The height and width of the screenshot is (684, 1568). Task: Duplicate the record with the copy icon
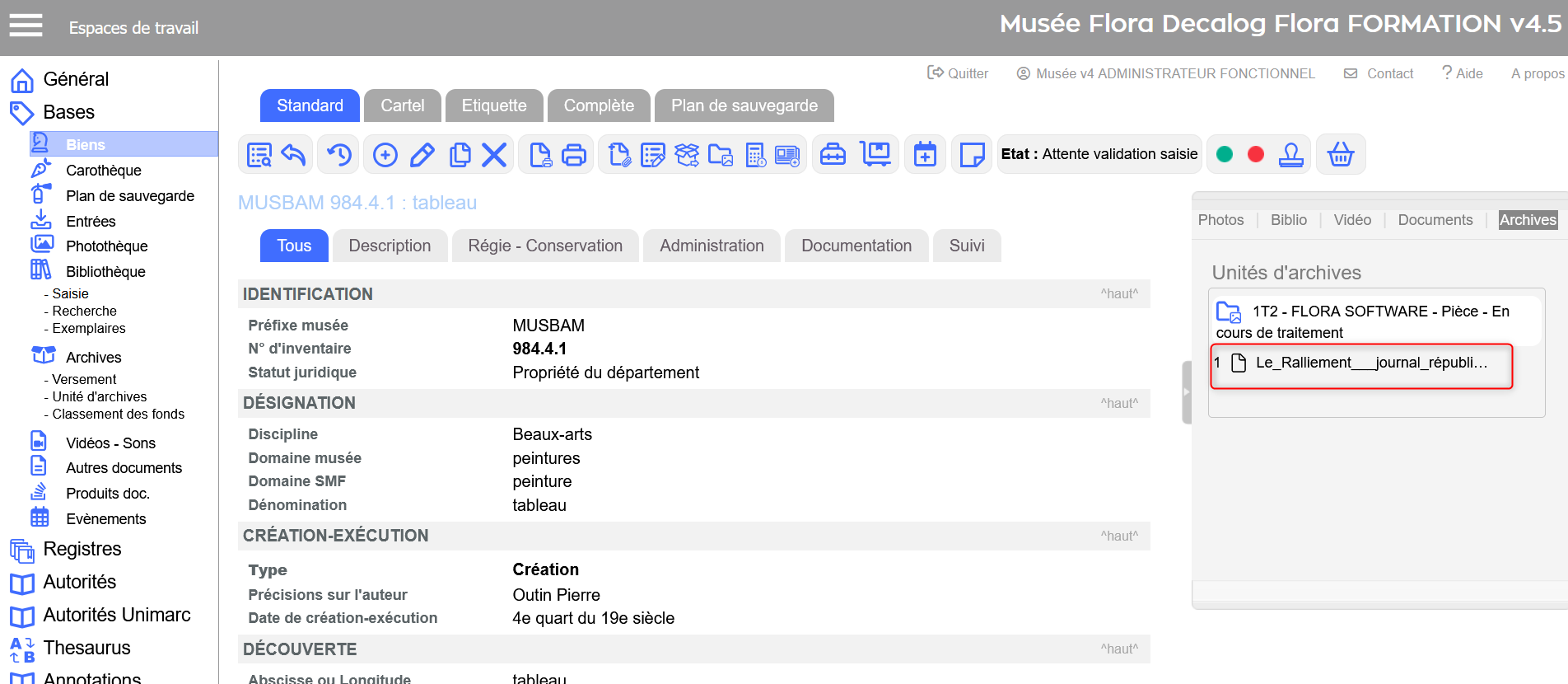[x=460, y=155]
